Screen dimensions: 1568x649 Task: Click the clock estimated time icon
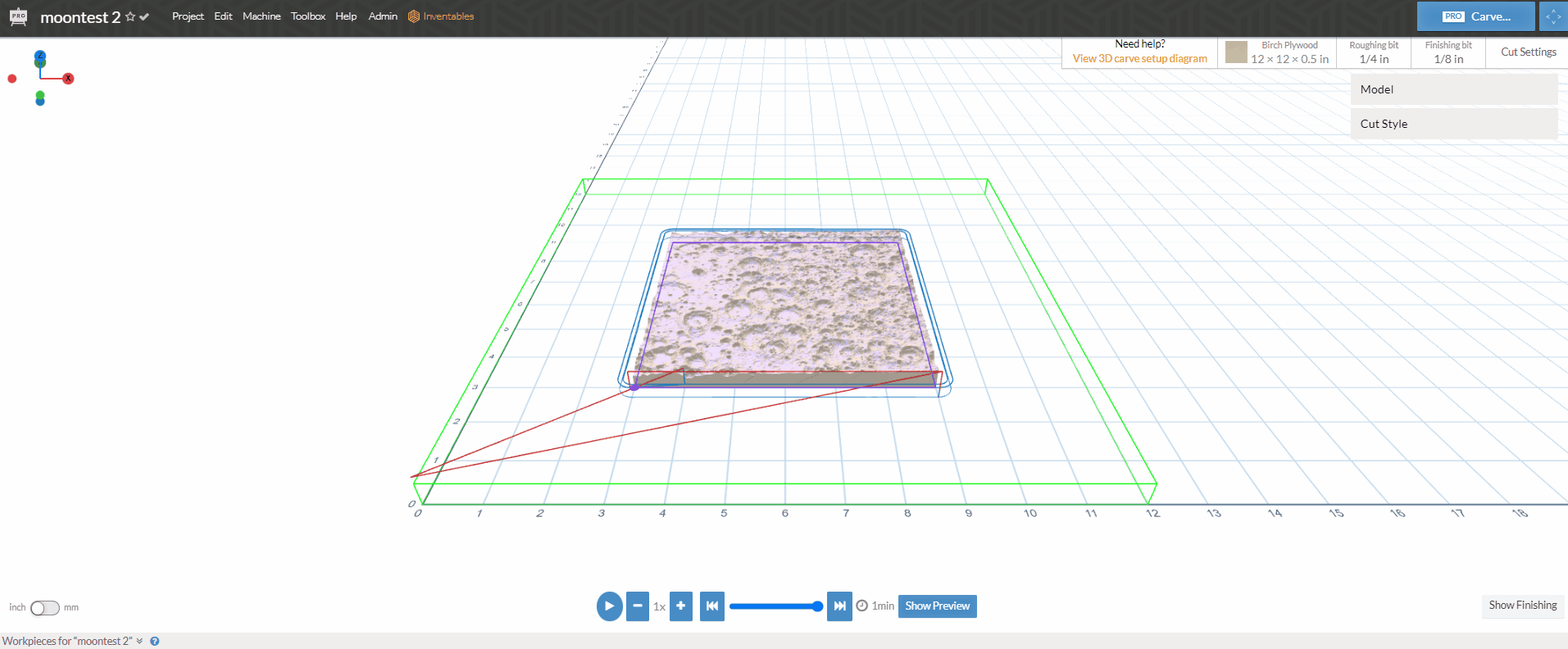(862, 606)
